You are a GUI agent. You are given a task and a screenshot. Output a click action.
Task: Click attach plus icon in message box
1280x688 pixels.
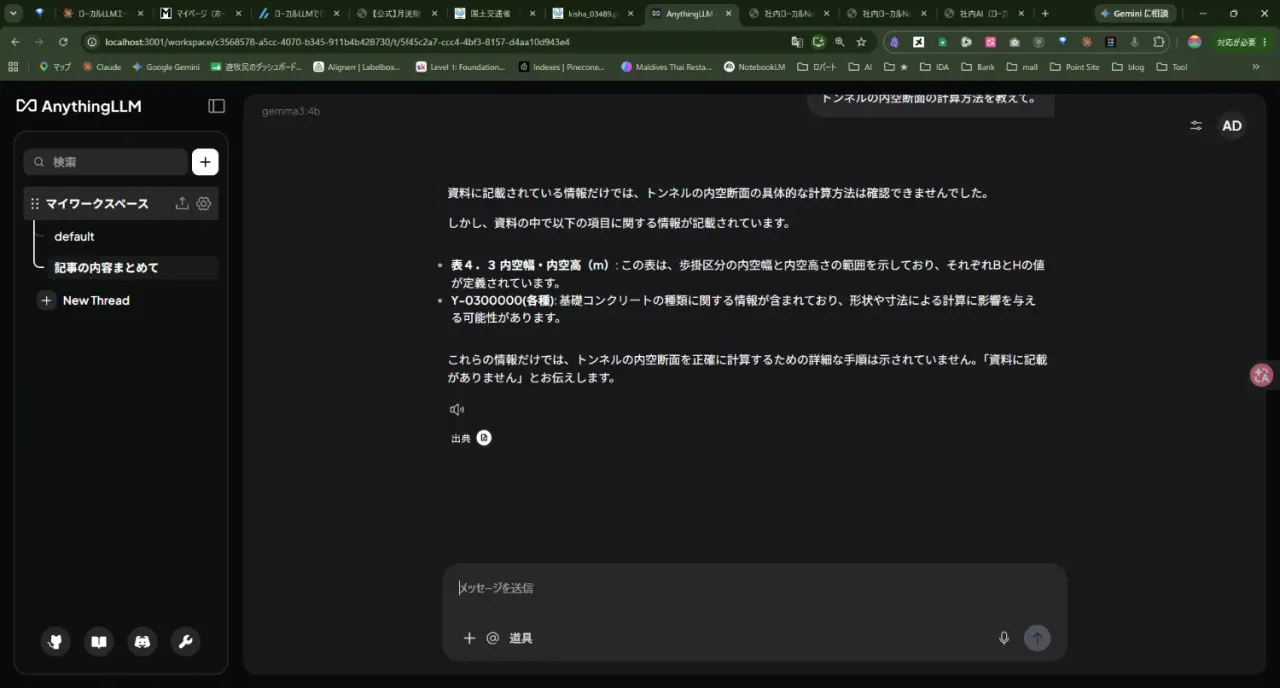coord(469,638)
